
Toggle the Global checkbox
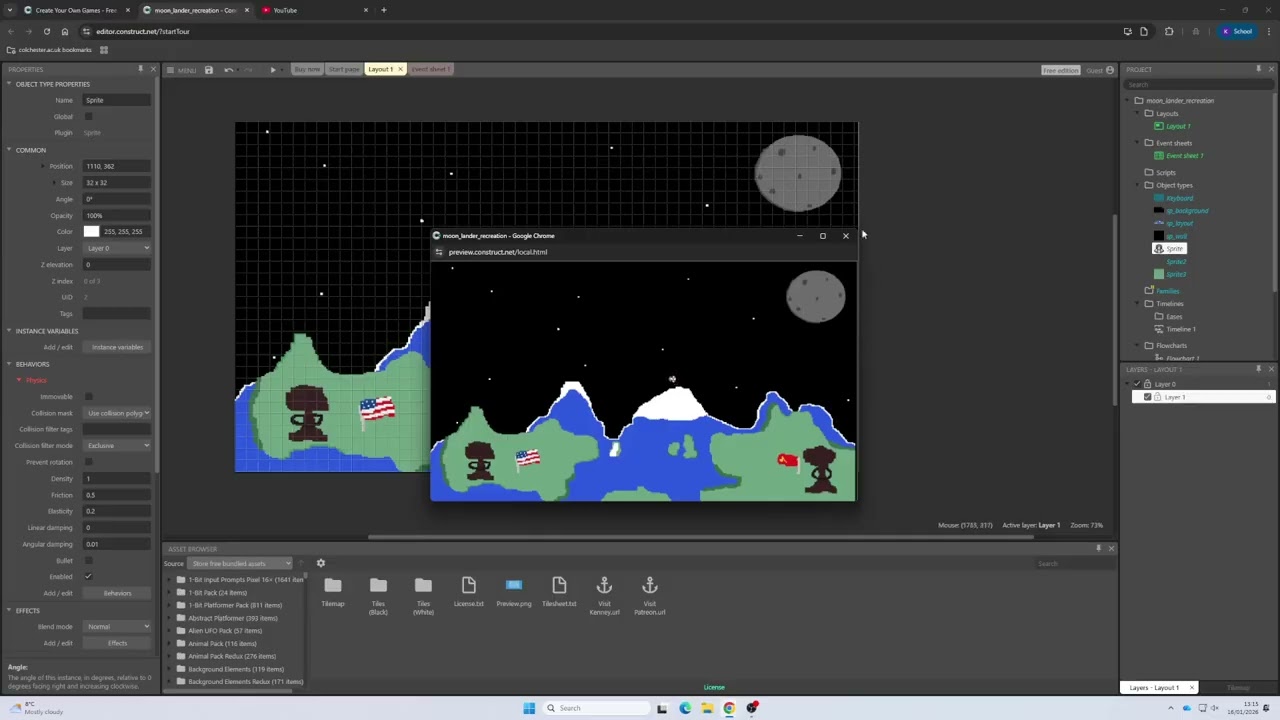89,117
